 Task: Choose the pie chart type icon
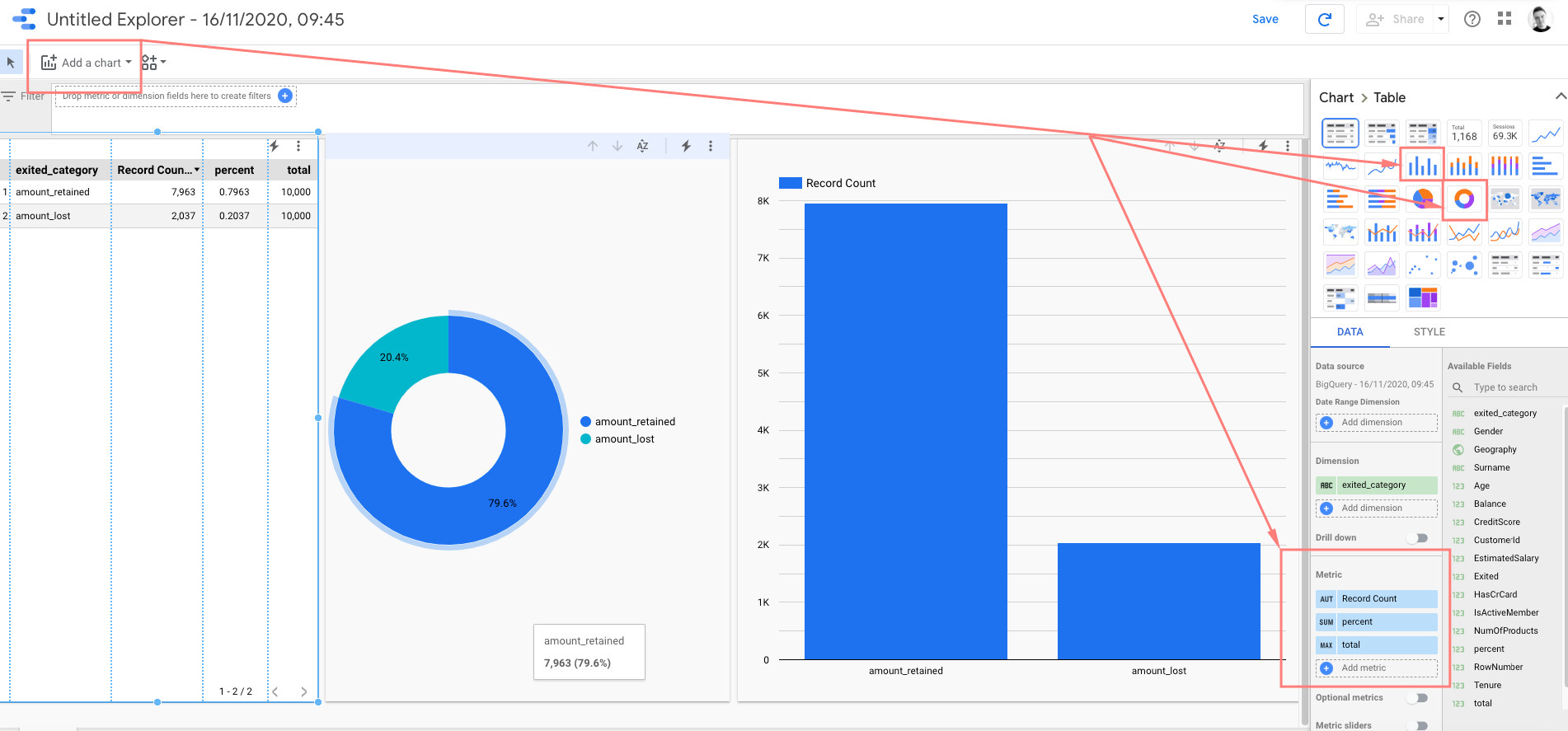tap(1423, 199)
